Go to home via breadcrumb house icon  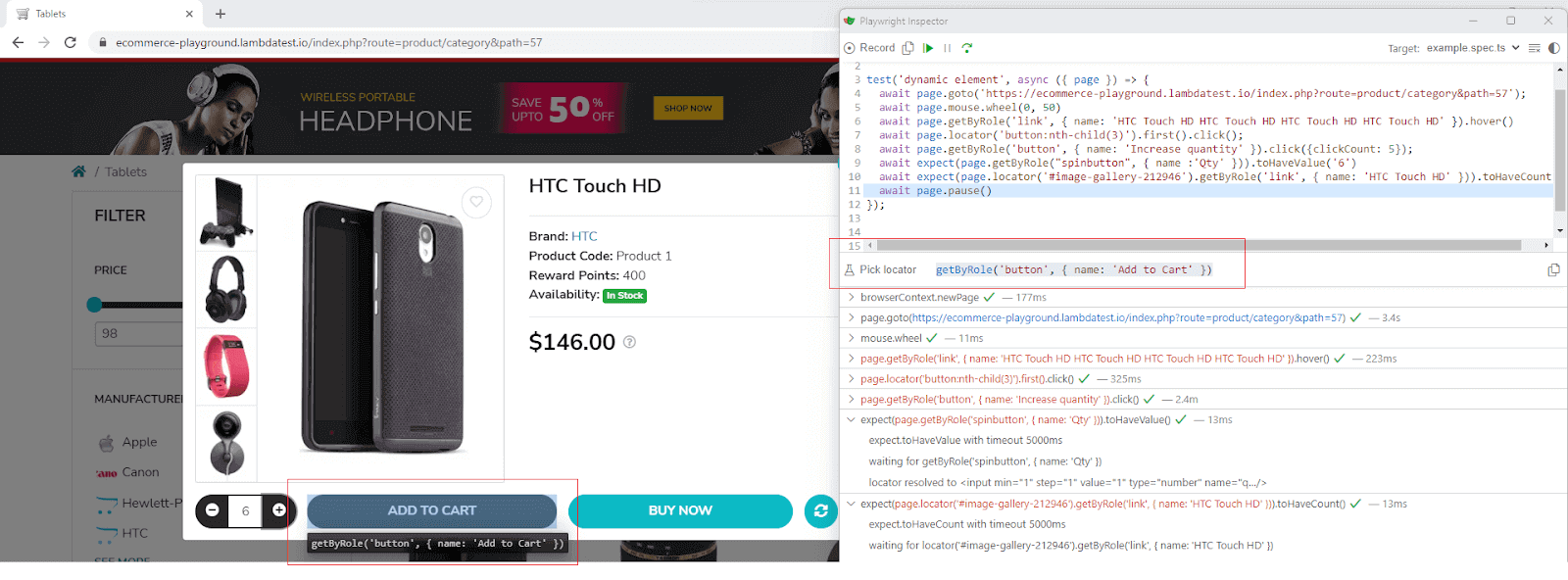coord(78,171)
